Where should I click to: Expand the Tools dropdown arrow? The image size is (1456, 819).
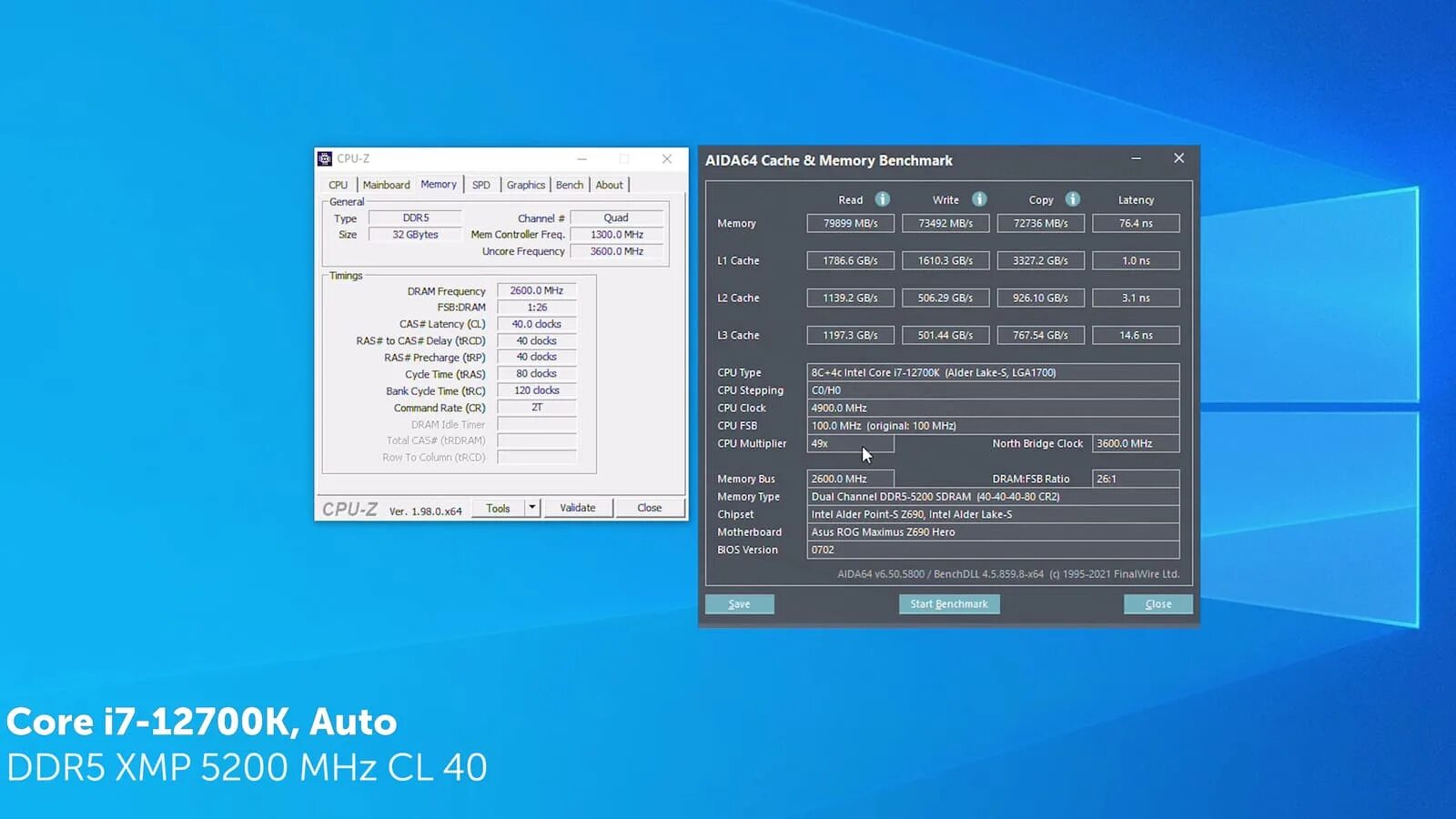point(532,508)
